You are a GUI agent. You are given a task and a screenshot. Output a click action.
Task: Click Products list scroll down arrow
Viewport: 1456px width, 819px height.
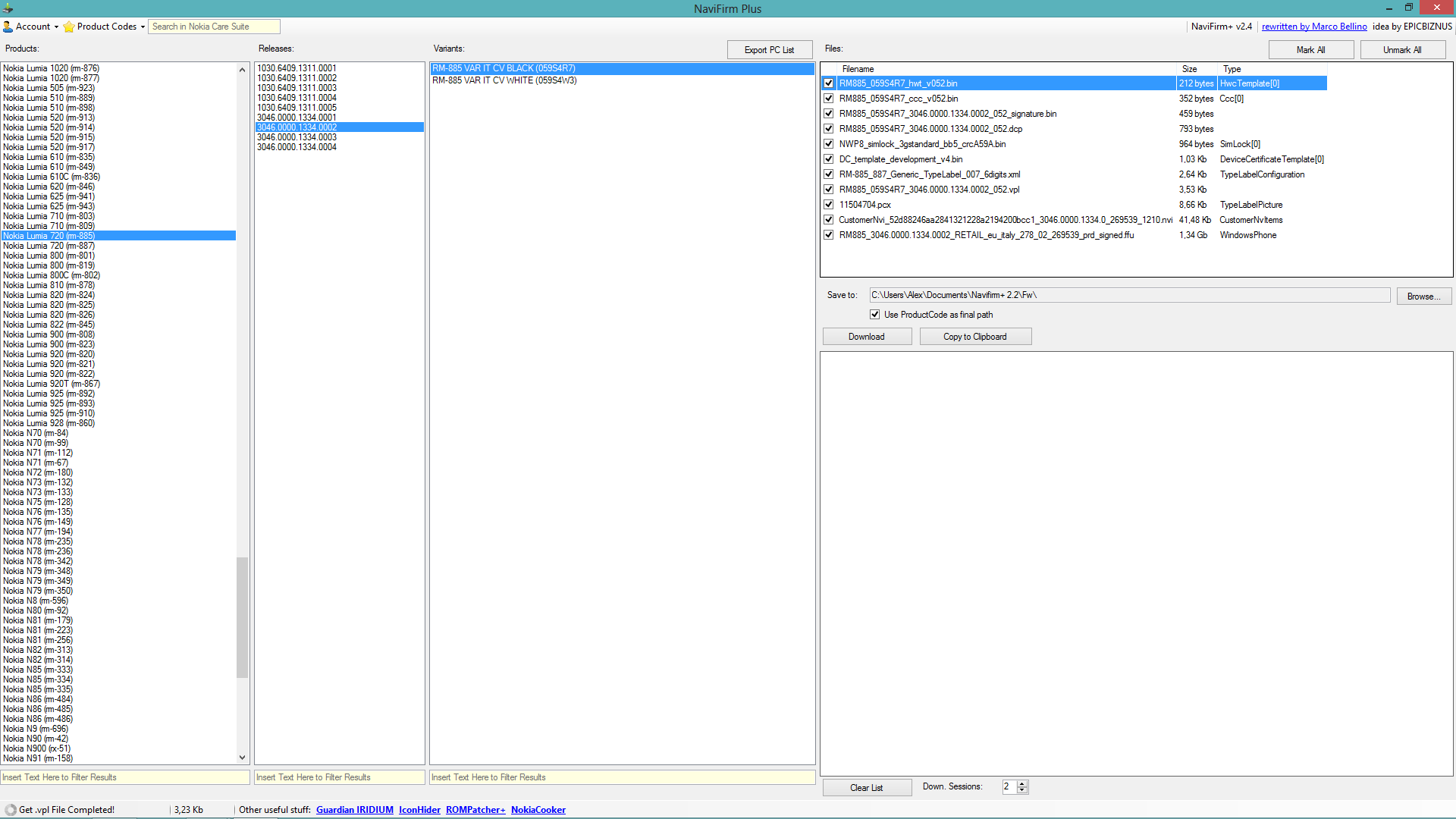pyautogui.click(x=243, y=757)
